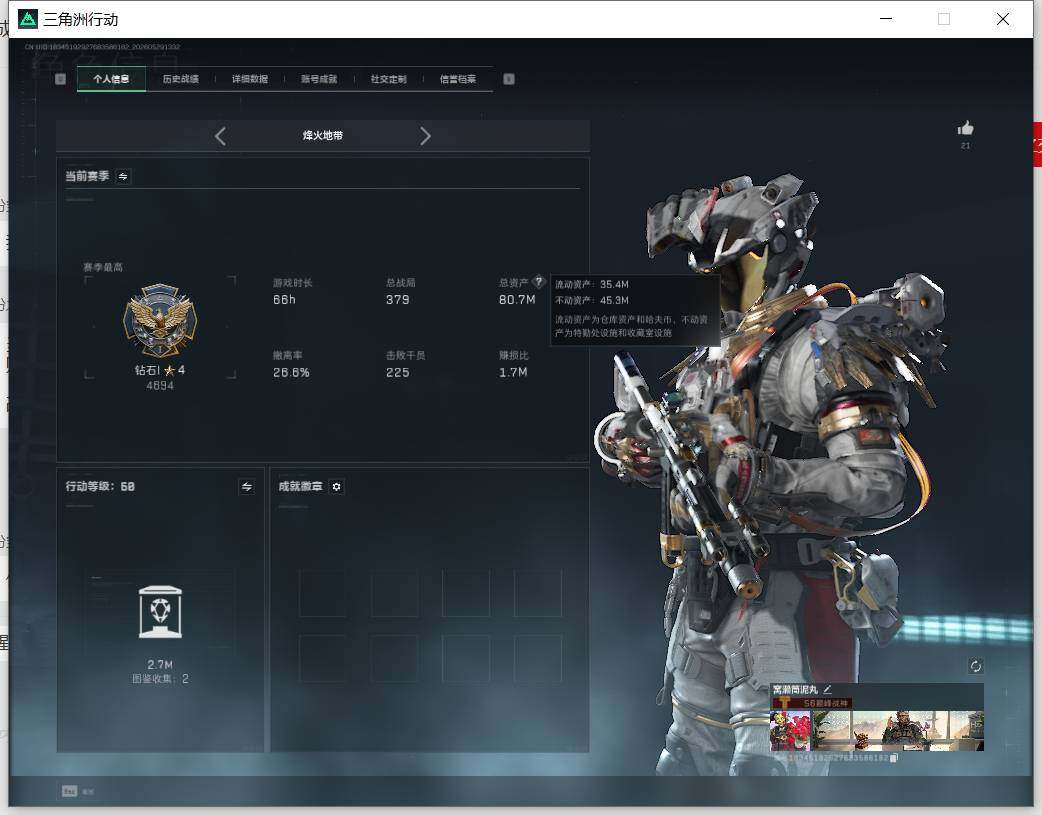Click the 三角洲行动 app logo in title bar
Screen dimensions: 1042x815
tap(28, 19)
